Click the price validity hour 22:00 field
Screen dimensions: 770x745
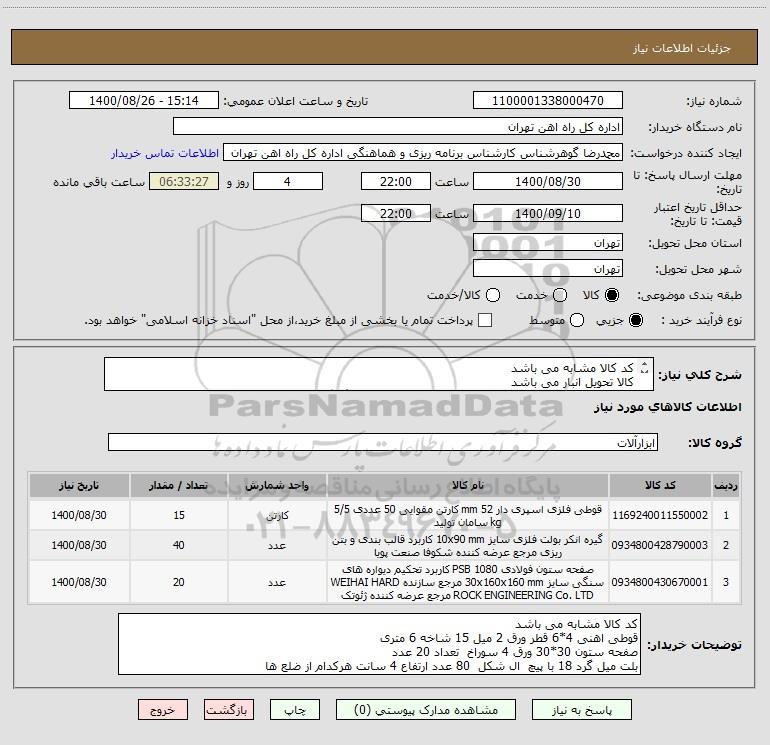[396, 213]
